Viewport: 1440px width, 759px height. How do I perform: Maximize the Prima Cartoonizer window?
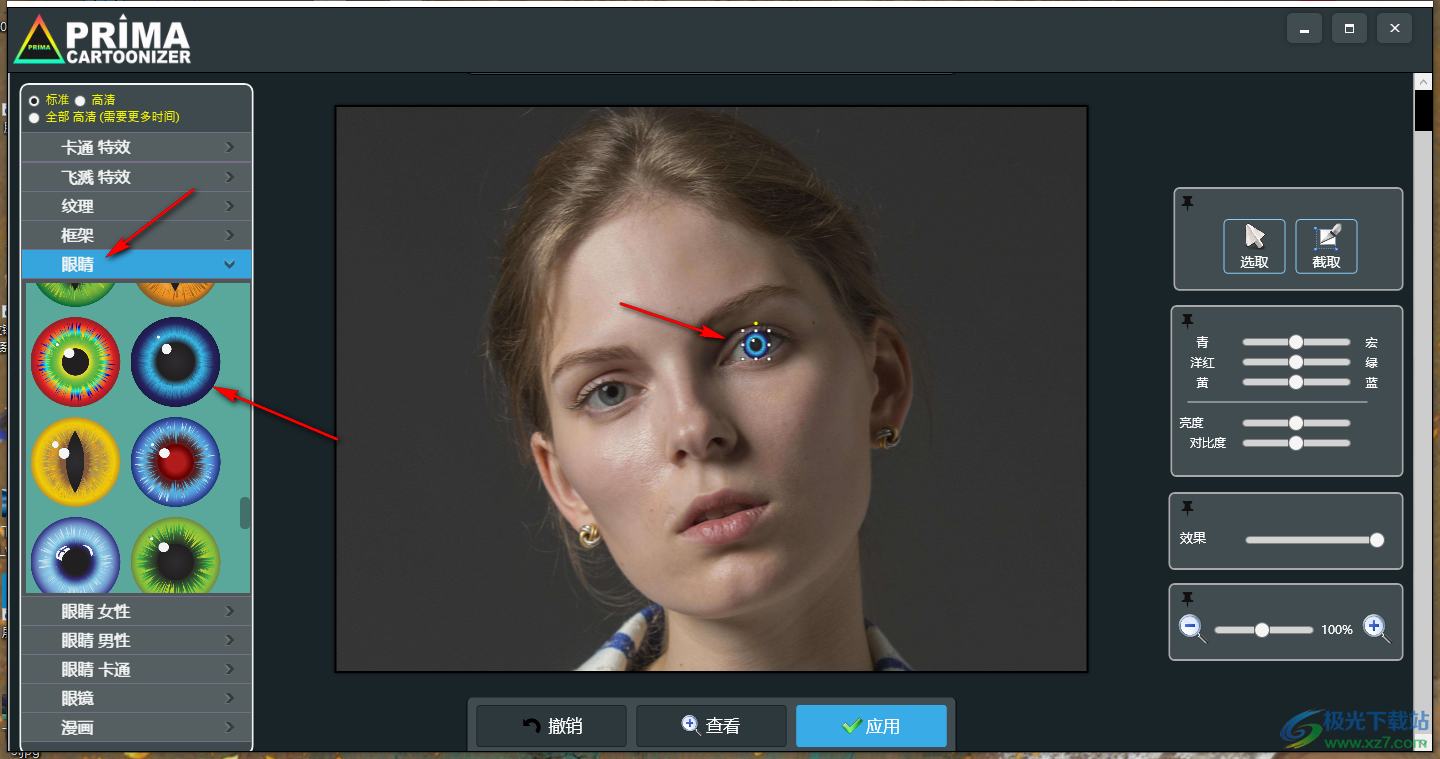point(1349,29)
